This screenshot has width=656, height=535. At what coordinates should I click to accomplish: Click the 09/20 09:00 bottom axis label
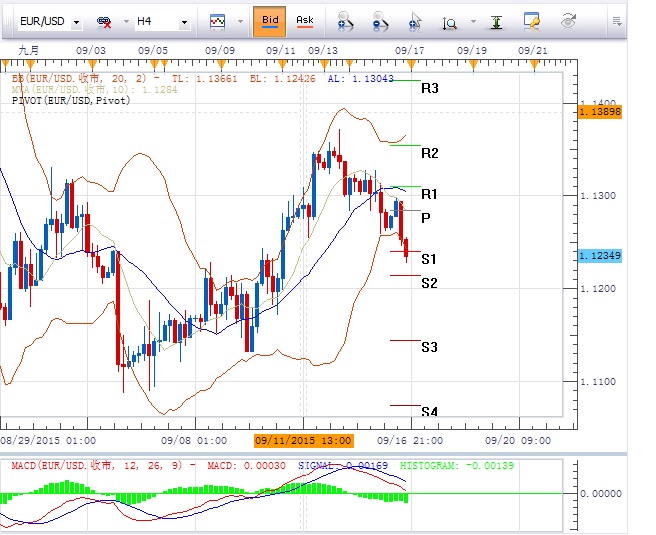pyautogui.click(x=518, y=440)
